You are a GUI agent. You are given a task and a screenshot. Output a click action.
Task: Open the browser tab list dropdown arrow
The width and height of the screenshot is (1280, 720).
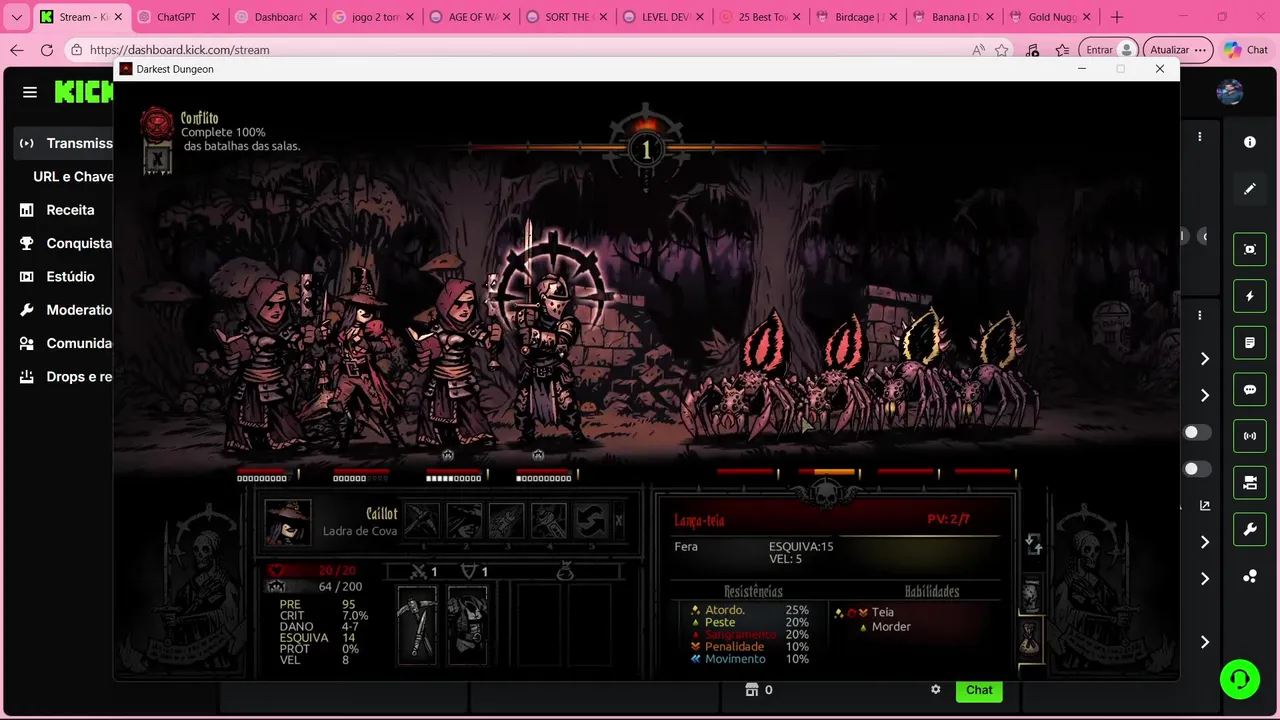(16, 17)
